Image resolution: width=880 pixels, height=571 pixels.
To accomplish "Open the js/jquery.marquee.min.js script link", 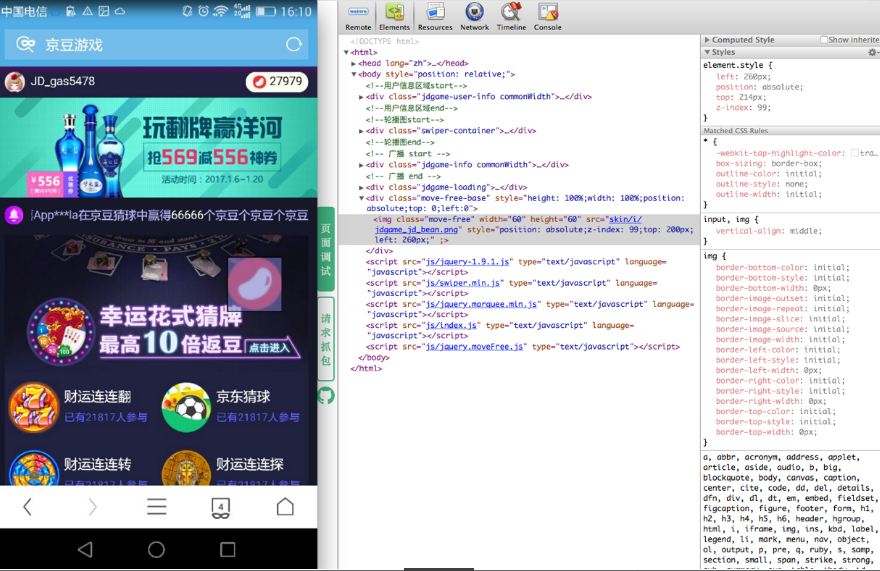I will click(x=481, y=304).
